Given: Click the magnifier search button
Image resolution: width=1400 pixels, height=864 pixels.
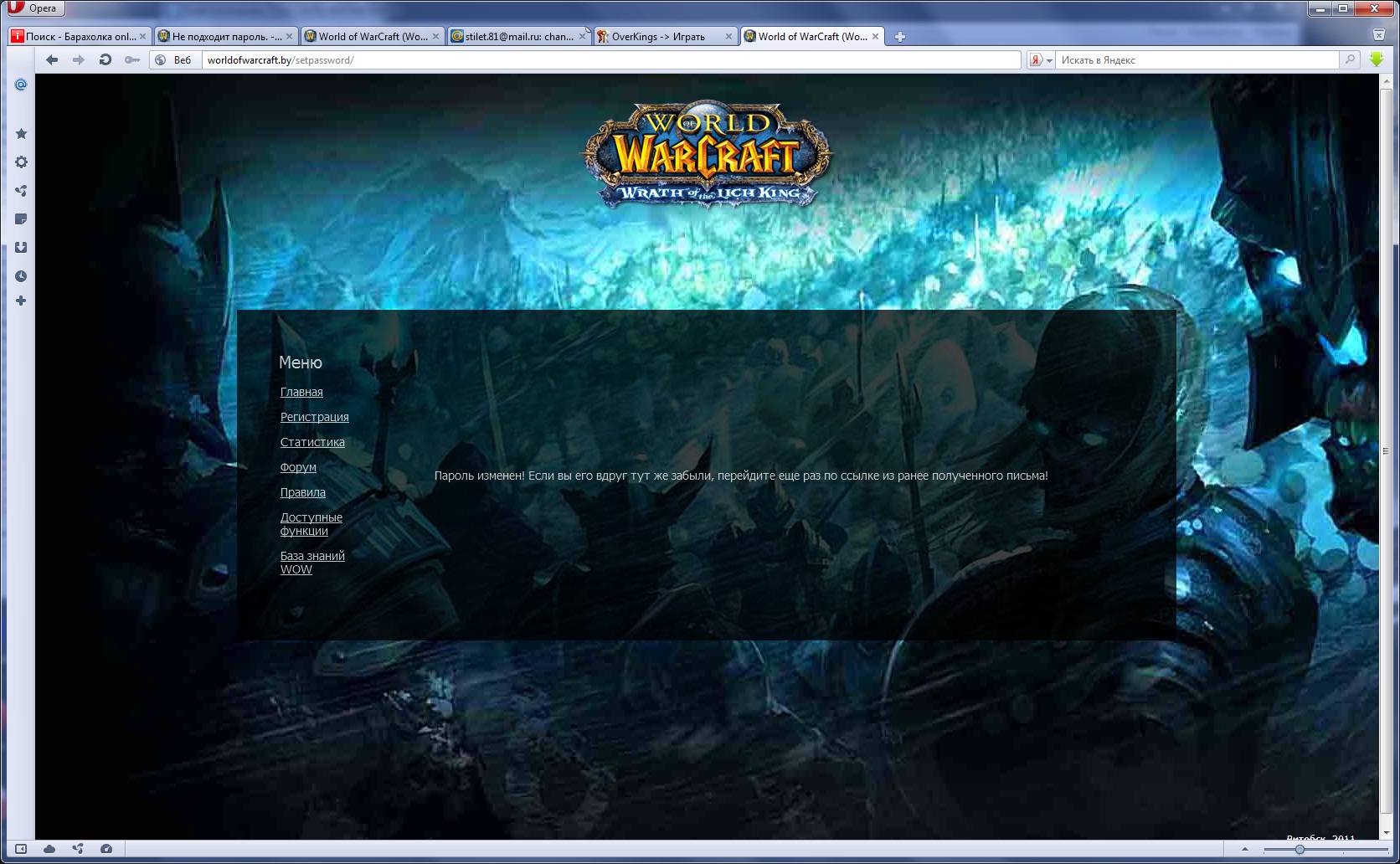Looking at the screenshot, I should point(1350,60).
